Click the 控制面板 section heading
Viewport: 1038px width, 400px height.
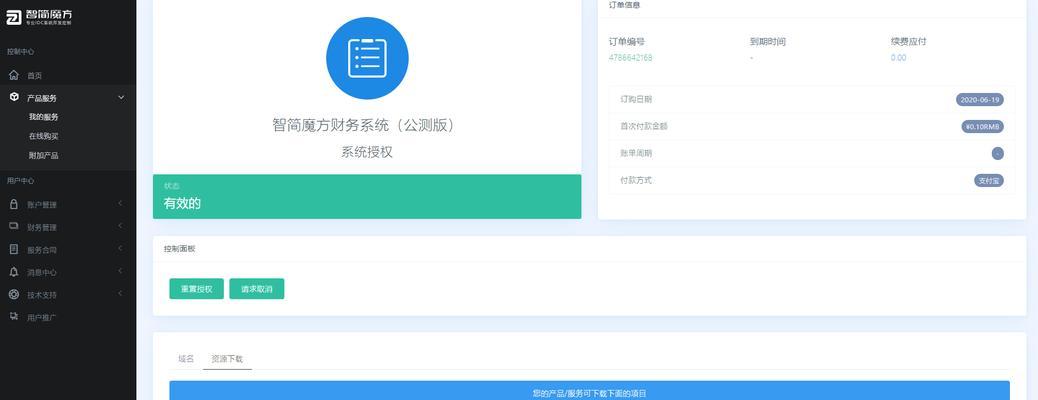pyautogui.click(x=179, y=249)
